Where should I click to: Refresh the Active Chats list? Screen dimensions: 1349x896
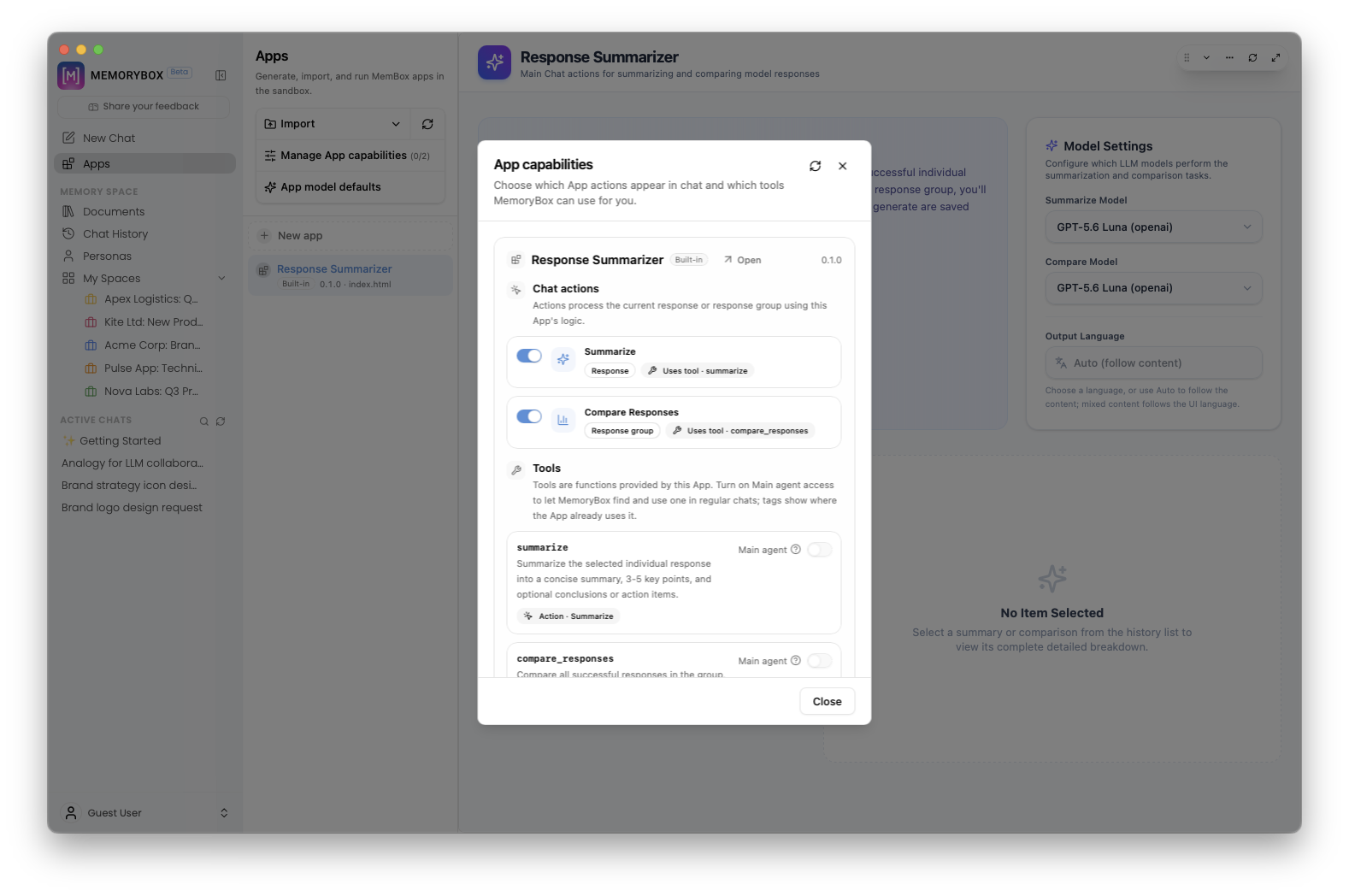coord(221,421)
